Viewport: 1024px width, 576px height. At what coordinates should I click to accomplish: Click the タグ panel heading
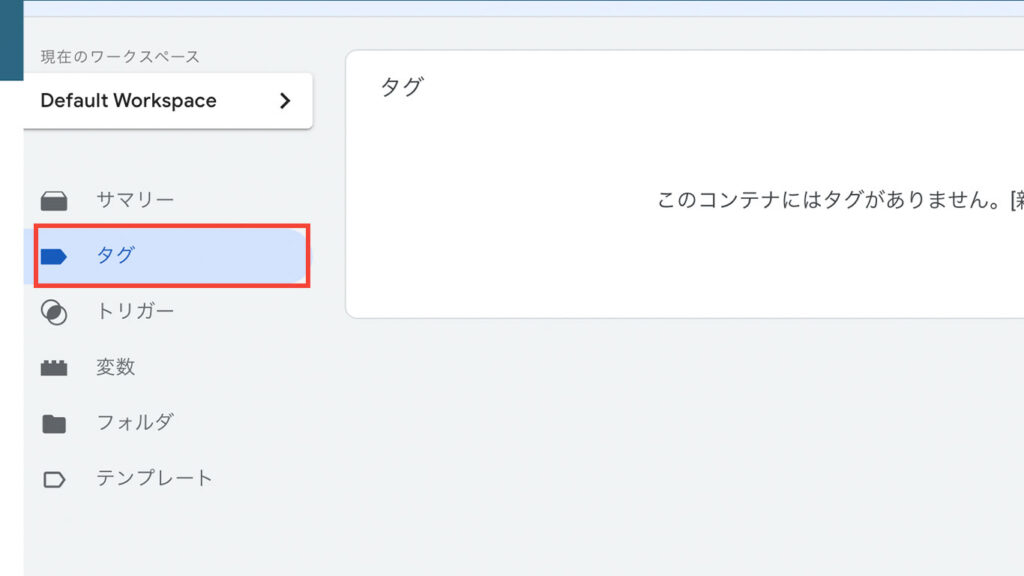click(402, 86)
